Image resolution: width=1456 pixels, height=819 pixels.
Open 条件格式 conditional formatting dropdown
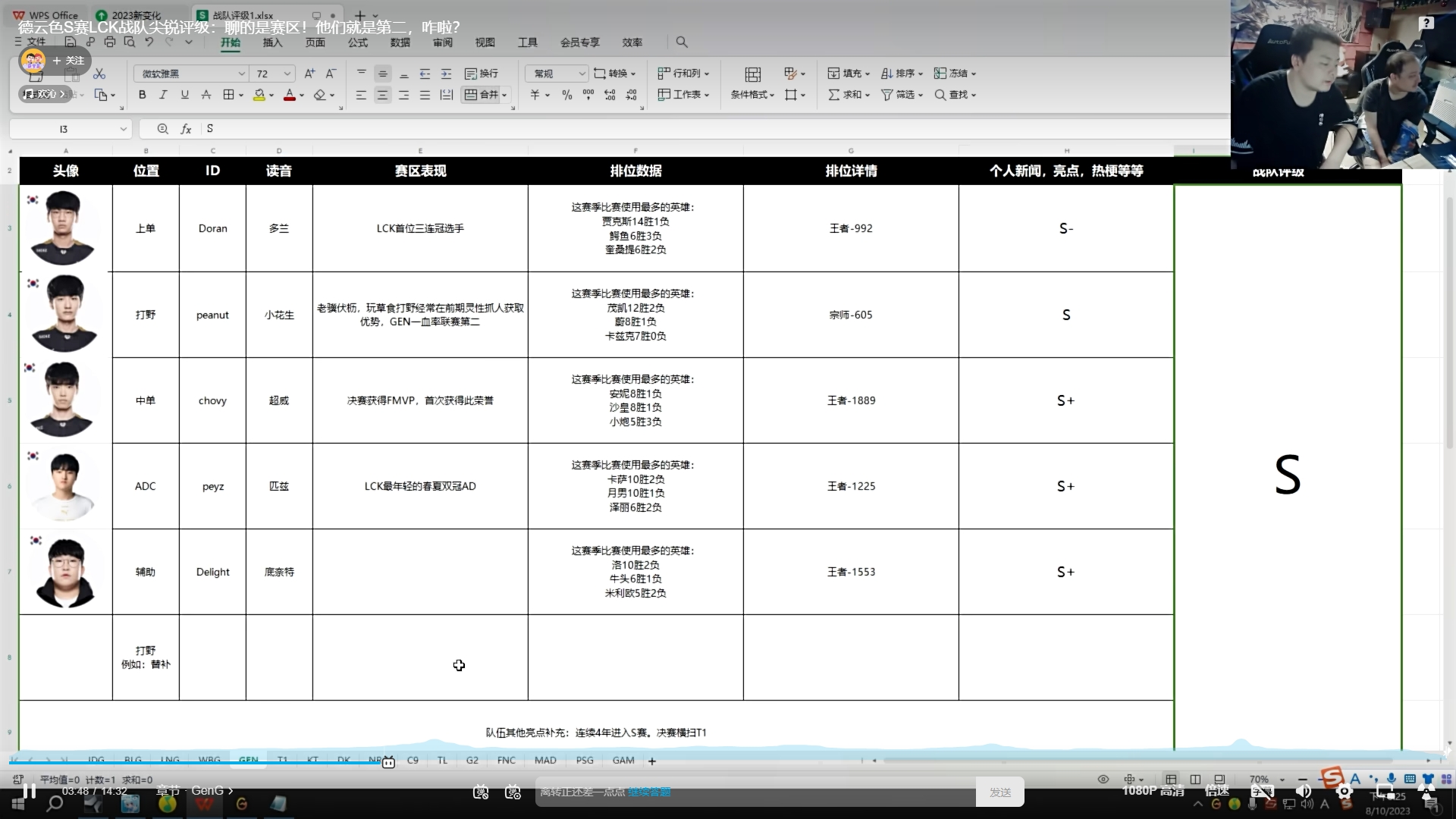pos(752,95)
